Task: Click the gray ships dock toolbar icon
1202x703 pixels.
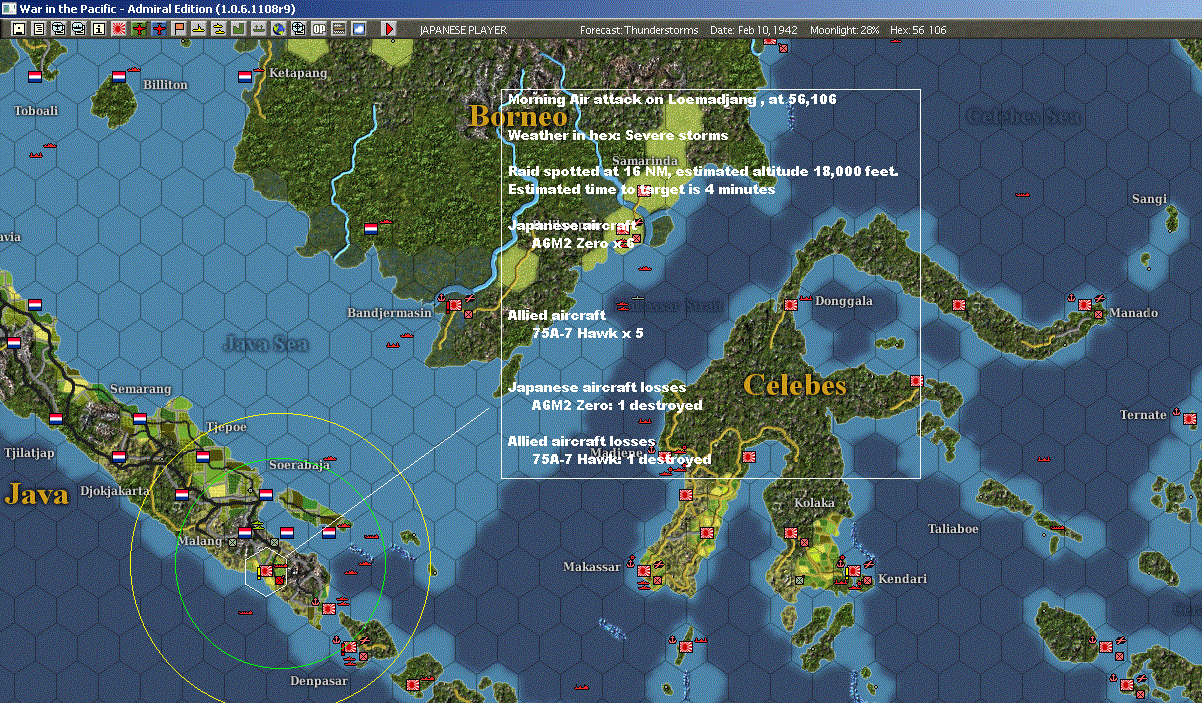Action: tap(258, 29)
